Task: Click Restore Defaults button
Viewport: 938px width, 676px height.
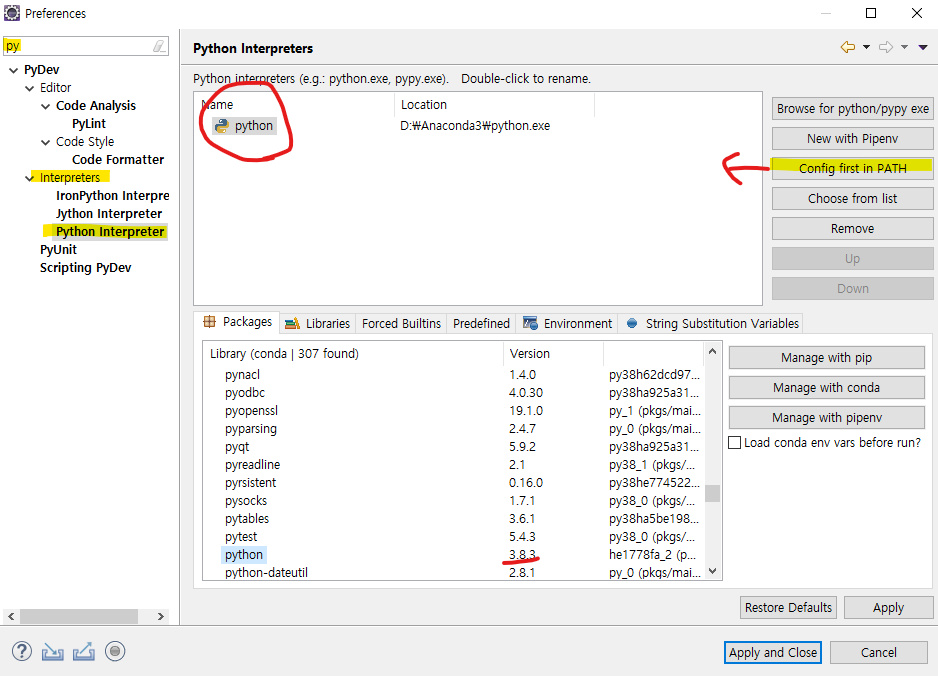Action: (788, 607)
